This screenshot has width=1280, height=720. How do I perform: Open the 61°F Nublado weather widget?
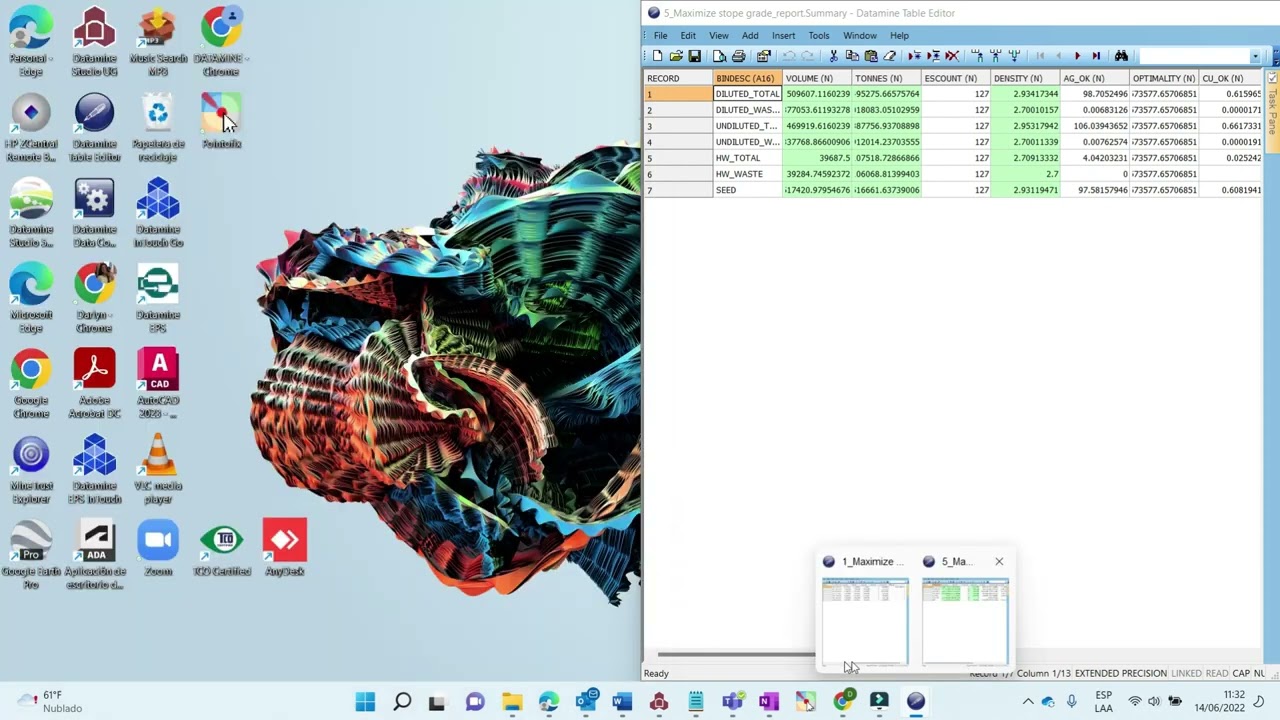(x=50, y=702)
